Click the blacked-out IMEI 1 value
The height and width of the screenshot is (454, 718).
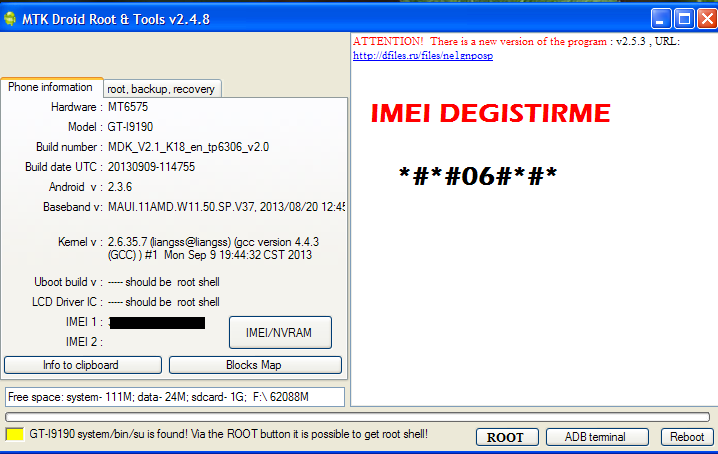[157, 323]
